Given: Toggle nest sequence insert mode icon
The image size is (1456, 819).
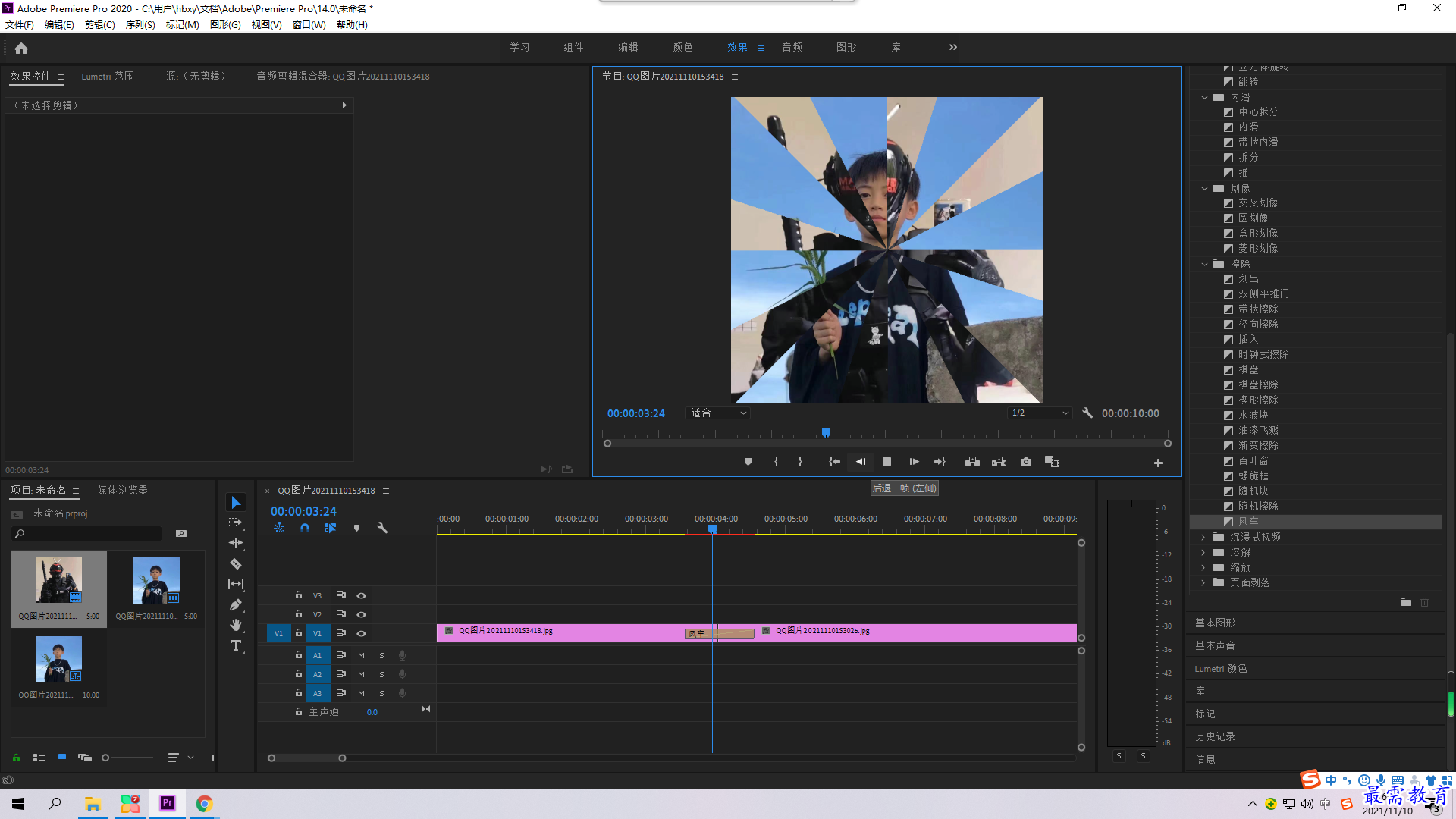Looking at the screenshot, I should [x=279, y=528].
